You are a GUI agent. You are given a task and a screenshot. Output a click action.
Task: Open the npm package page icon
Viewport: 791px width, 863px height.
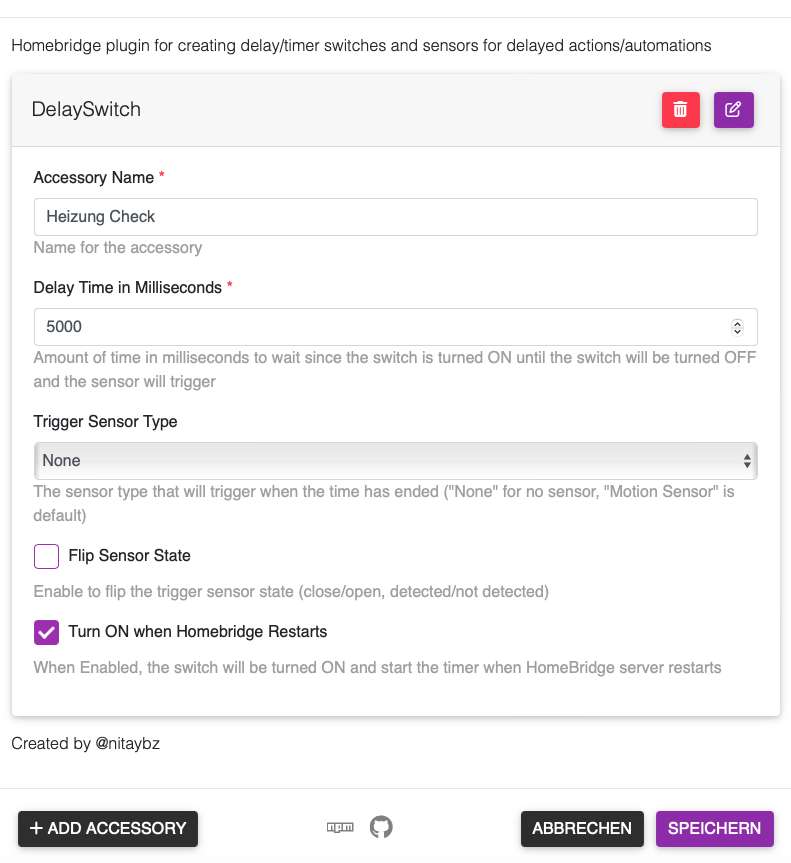(341, 828)
